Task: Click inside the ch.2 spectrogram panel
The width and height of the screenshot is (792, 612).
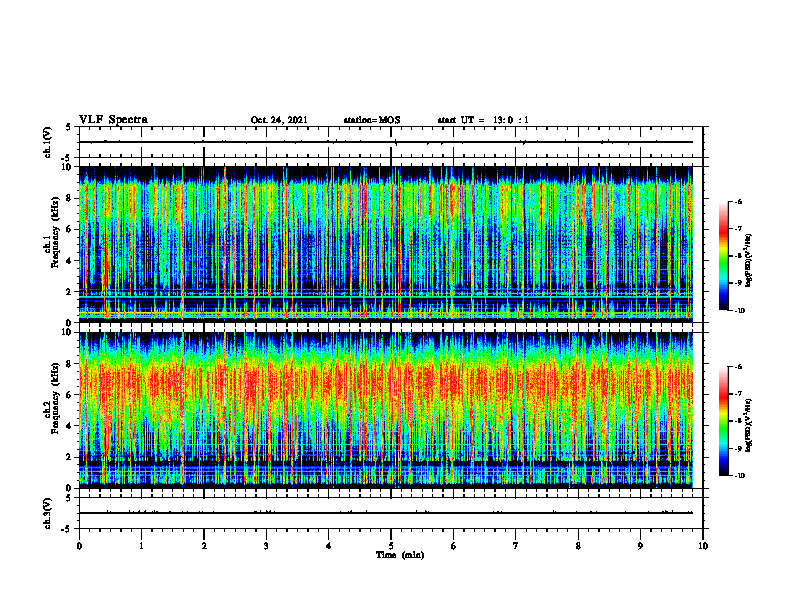Action: click(386, 410)
